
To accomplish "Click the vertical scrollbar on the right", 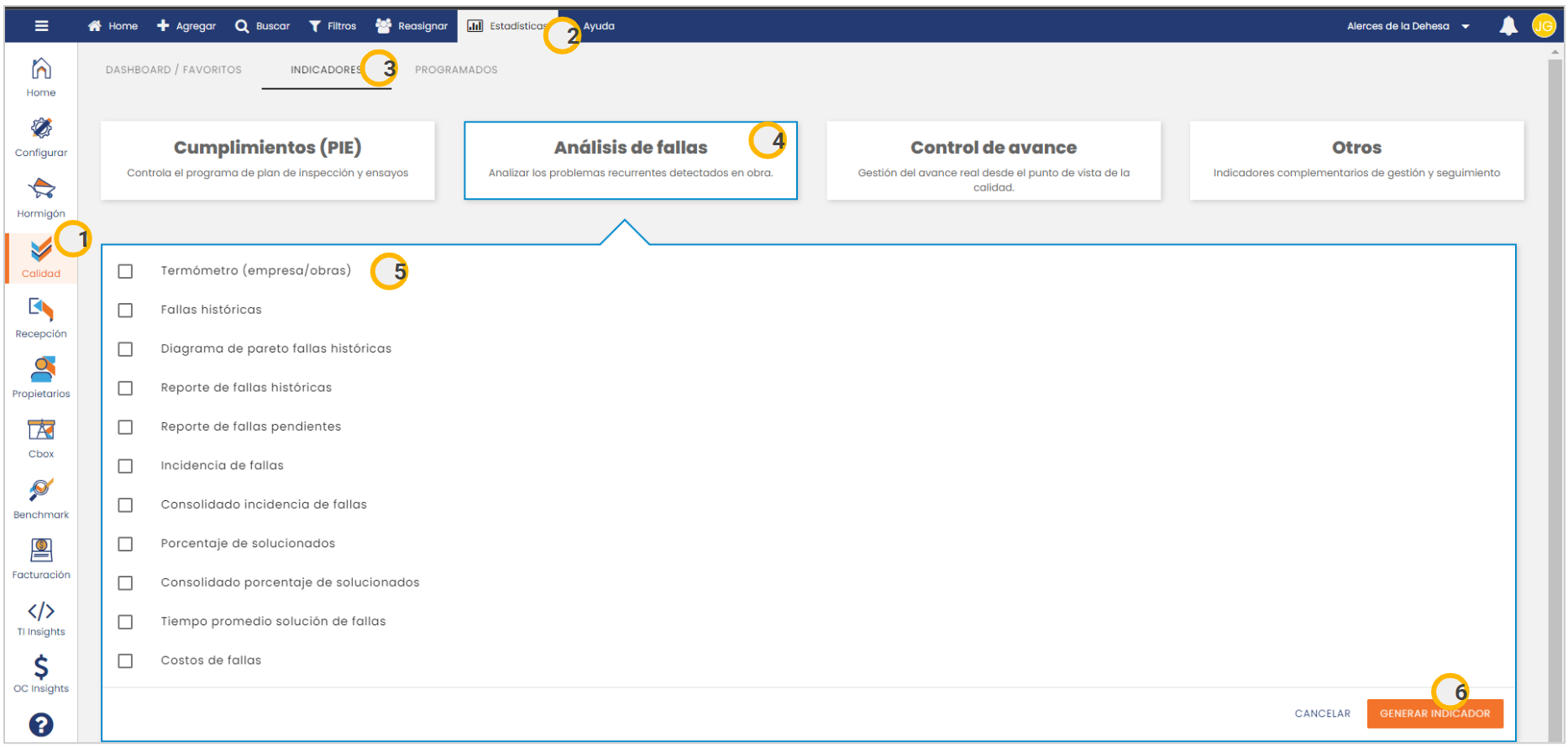I will coord(1555,336).
